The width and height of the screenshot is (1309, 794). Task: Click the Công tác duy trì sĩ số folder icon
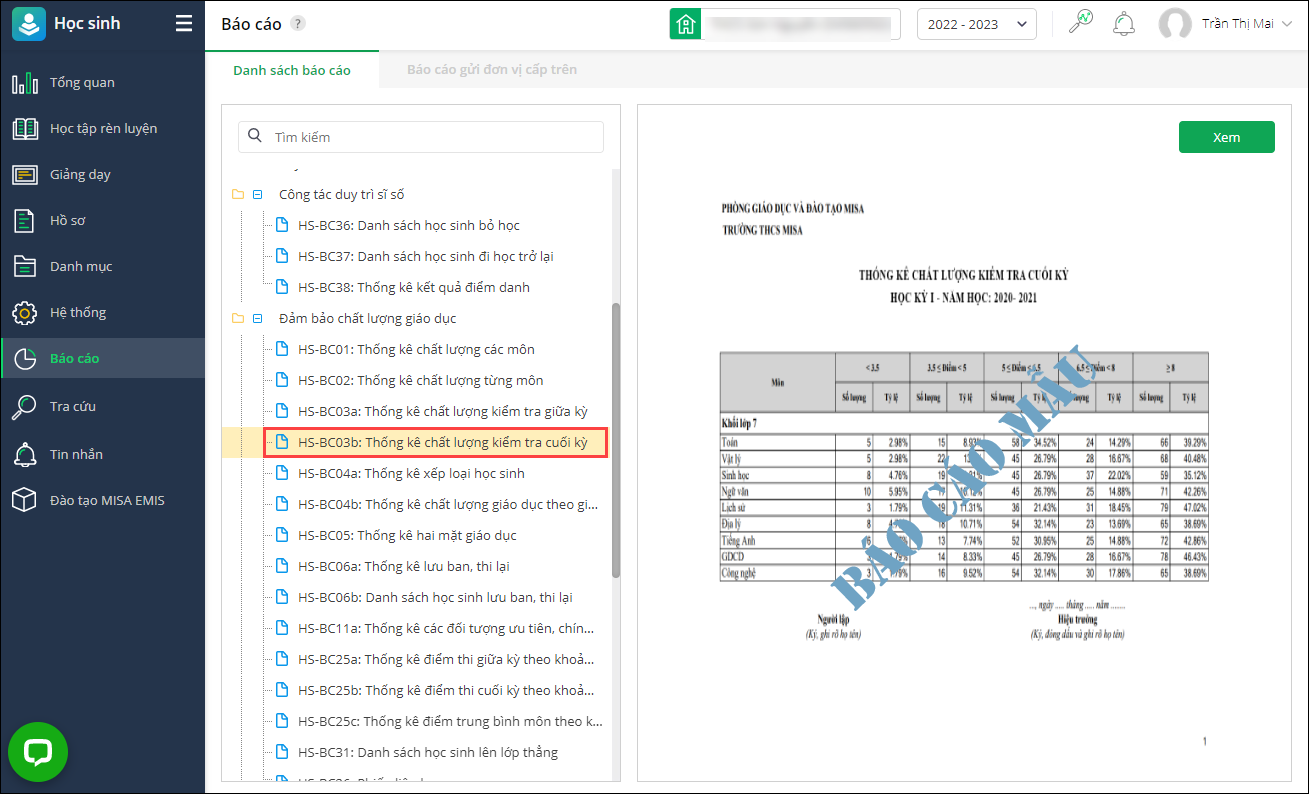(238, 195)
